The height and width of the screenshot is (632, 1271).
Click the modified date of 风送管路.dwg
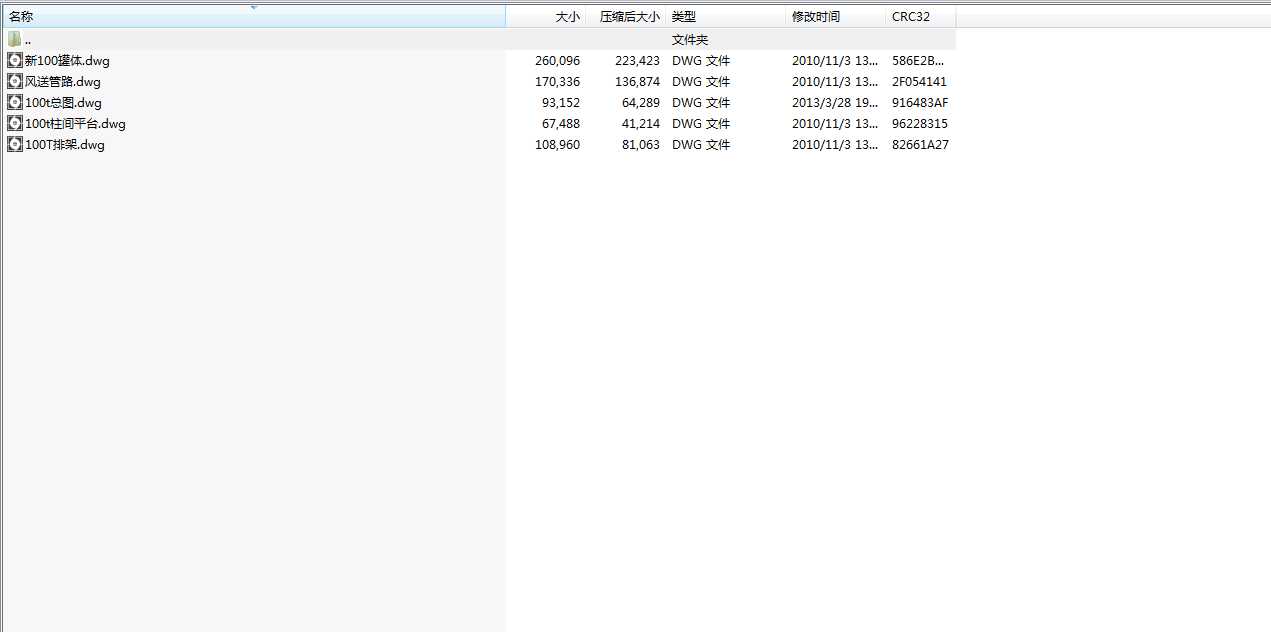pos(835,82)
